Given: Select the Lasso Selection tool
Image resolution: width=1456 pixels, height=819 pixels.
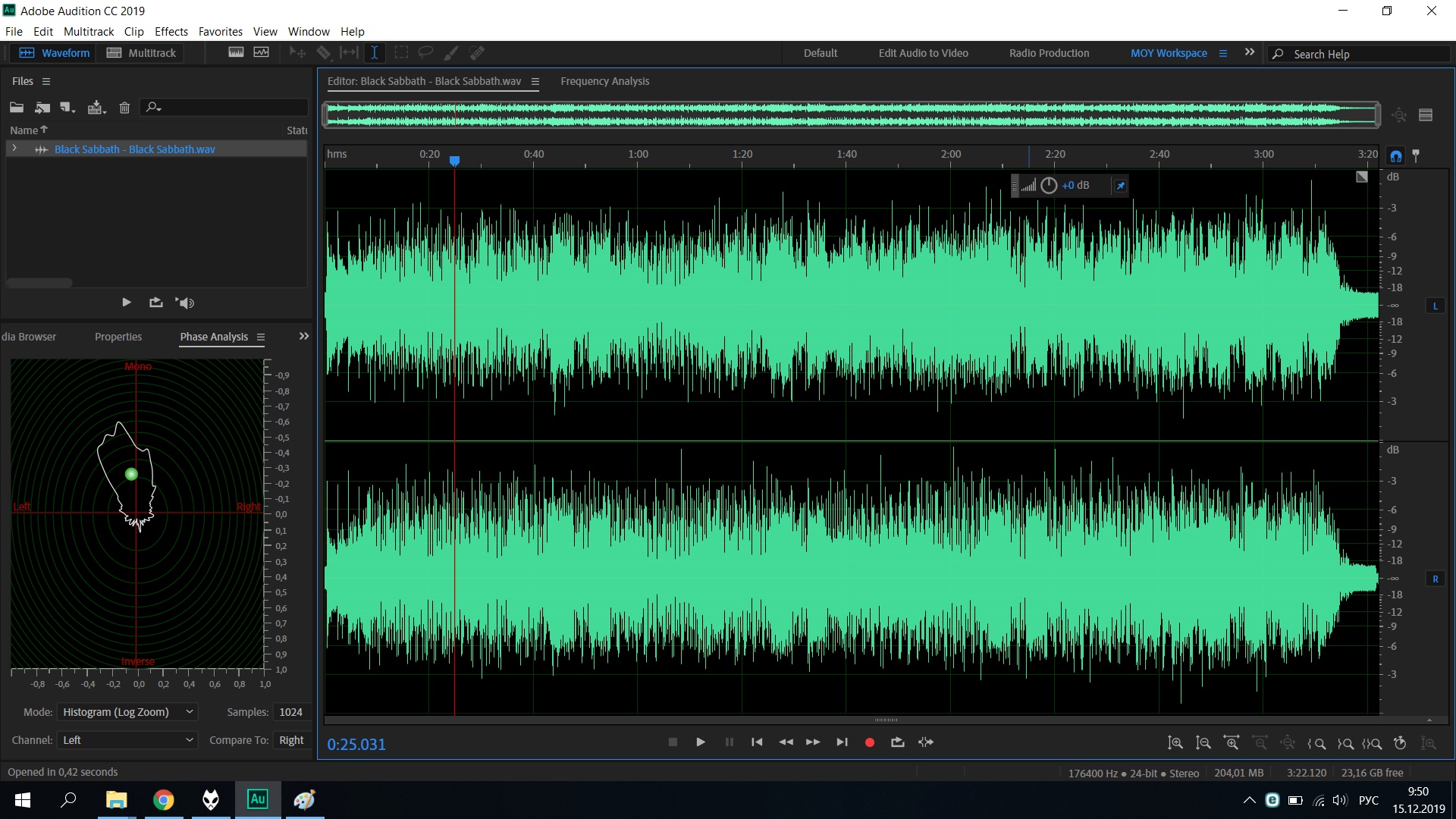Looking at the screenshot, I should point(425,52).
